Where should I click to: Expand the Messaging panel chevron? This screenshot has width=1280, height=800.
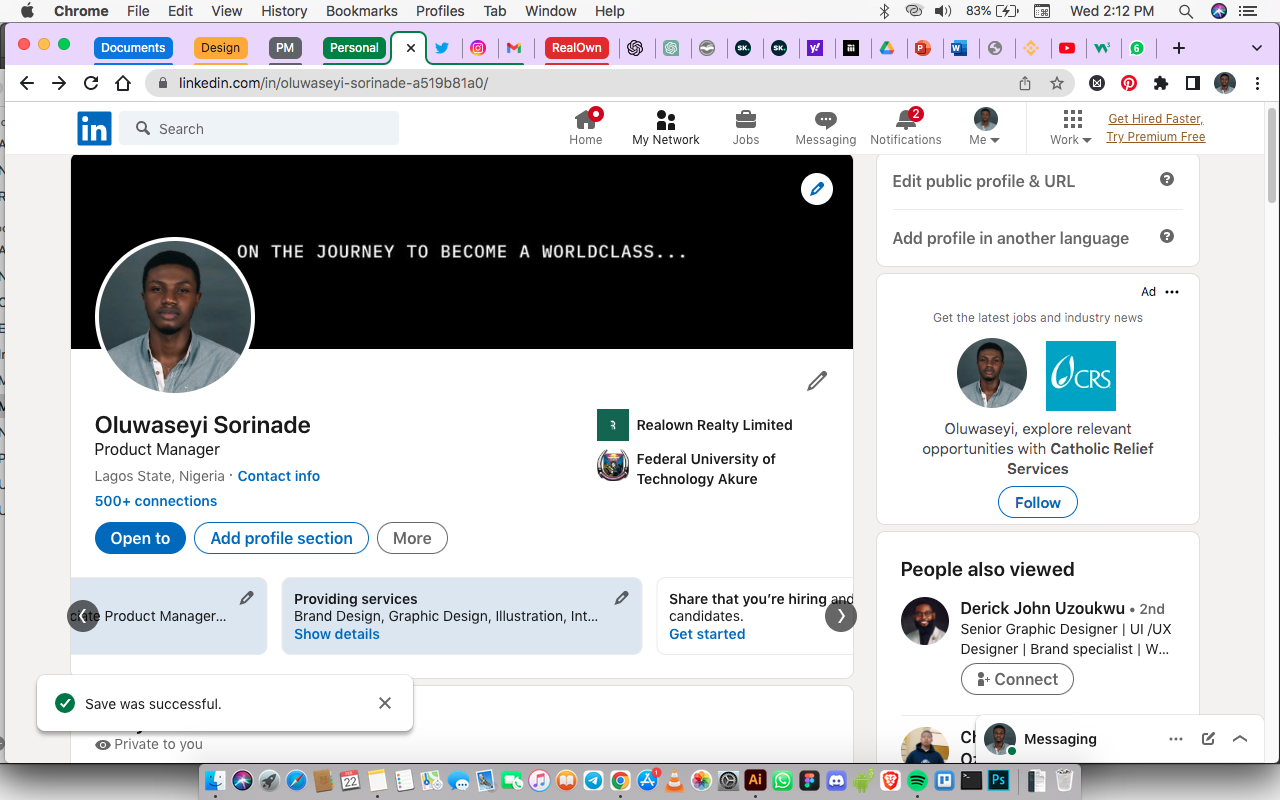pyautogui.click(x=1240, y=739)
